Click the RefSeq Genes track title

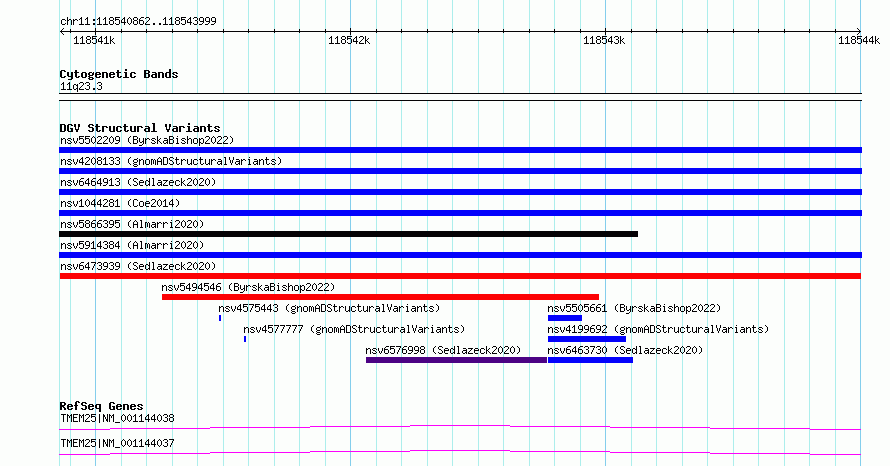coord(102,406)
